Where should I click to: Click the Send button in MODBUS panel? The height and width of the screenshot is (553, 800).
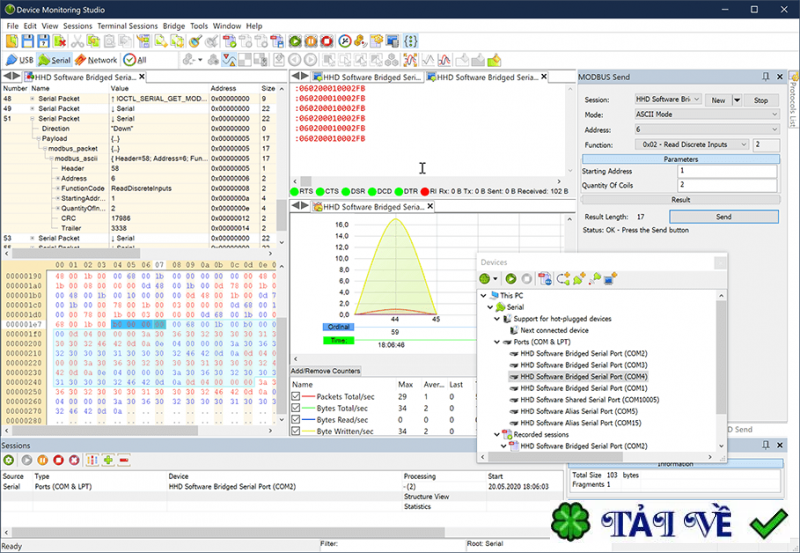coord(722,216)
